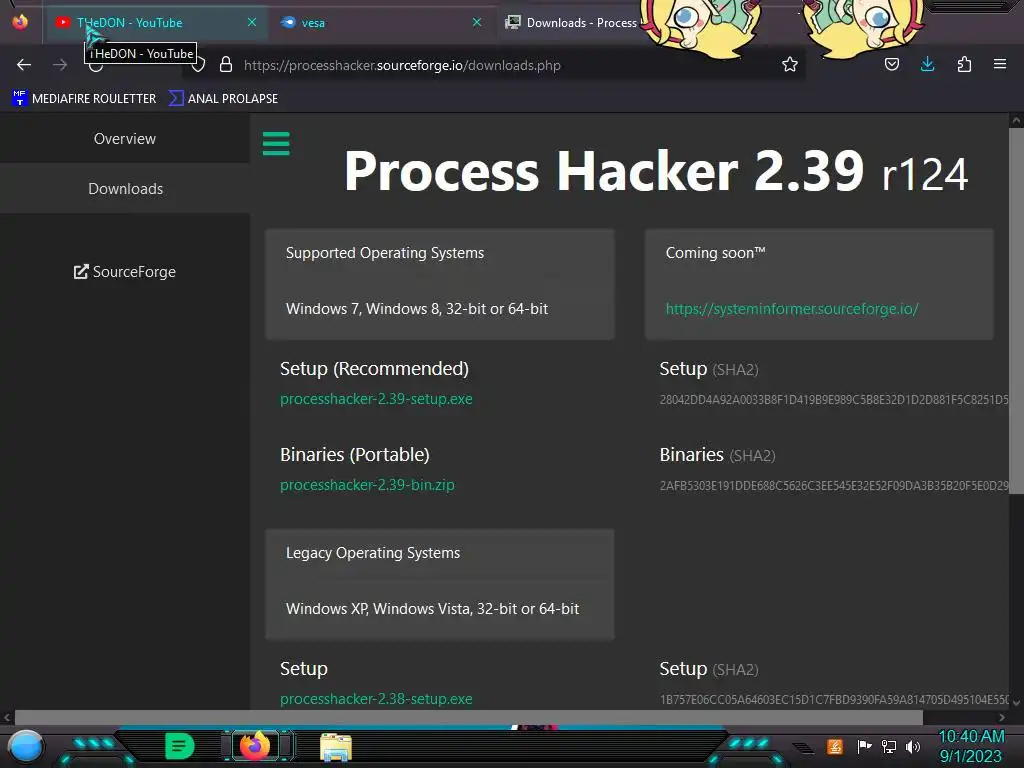Click the vertical scrollbar thumb
This screenshot has height=768, width=1024.
[x=1016, y=311]
